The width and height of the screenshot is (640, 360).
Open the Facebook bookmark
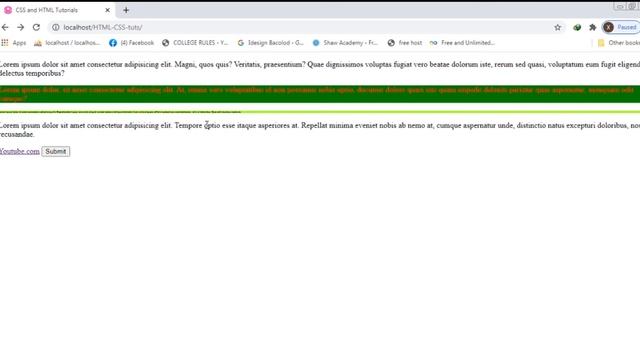[132, 43]
